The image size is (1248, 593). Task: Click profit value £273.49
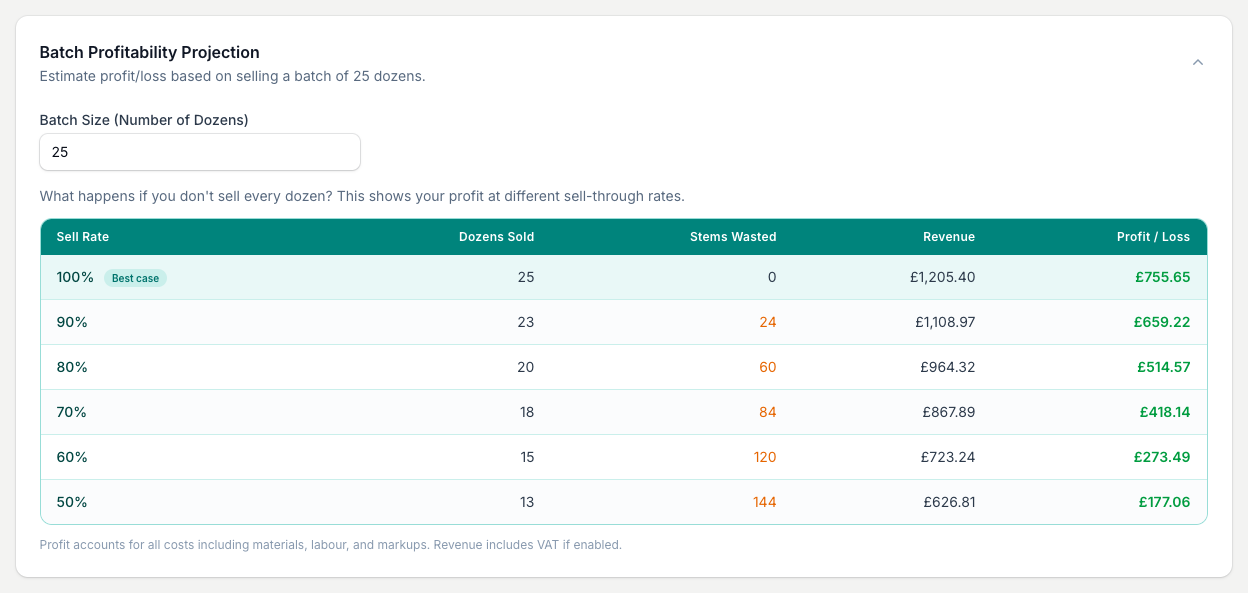1162,457
